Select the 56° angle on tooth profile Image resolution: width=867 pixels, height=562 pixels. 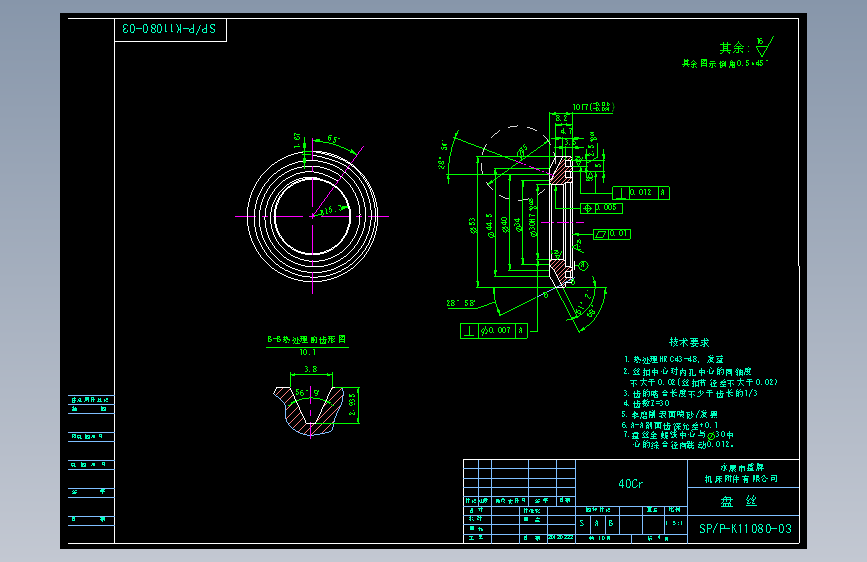pyautogui.click(x=307, y=393)
